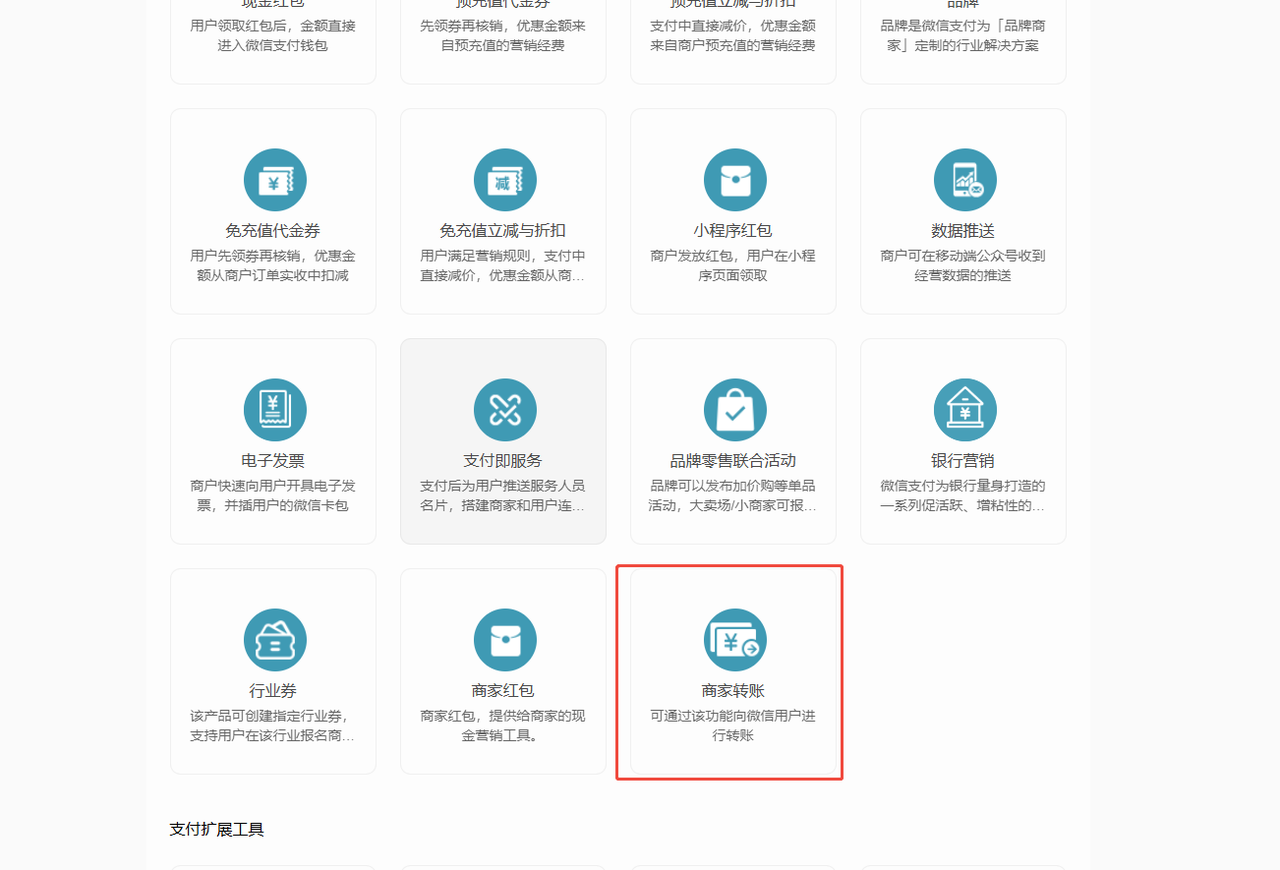The image size is (1280, 870).
Task: Click the 银行营销 product title
Action: click(963, 461)
